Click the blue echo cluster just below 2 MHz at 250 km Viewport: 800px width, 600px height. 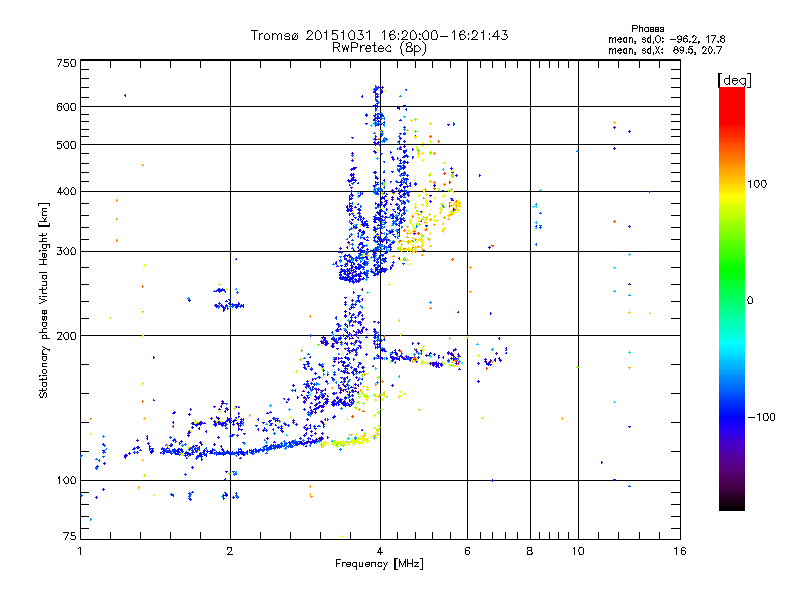pos(221,290)
